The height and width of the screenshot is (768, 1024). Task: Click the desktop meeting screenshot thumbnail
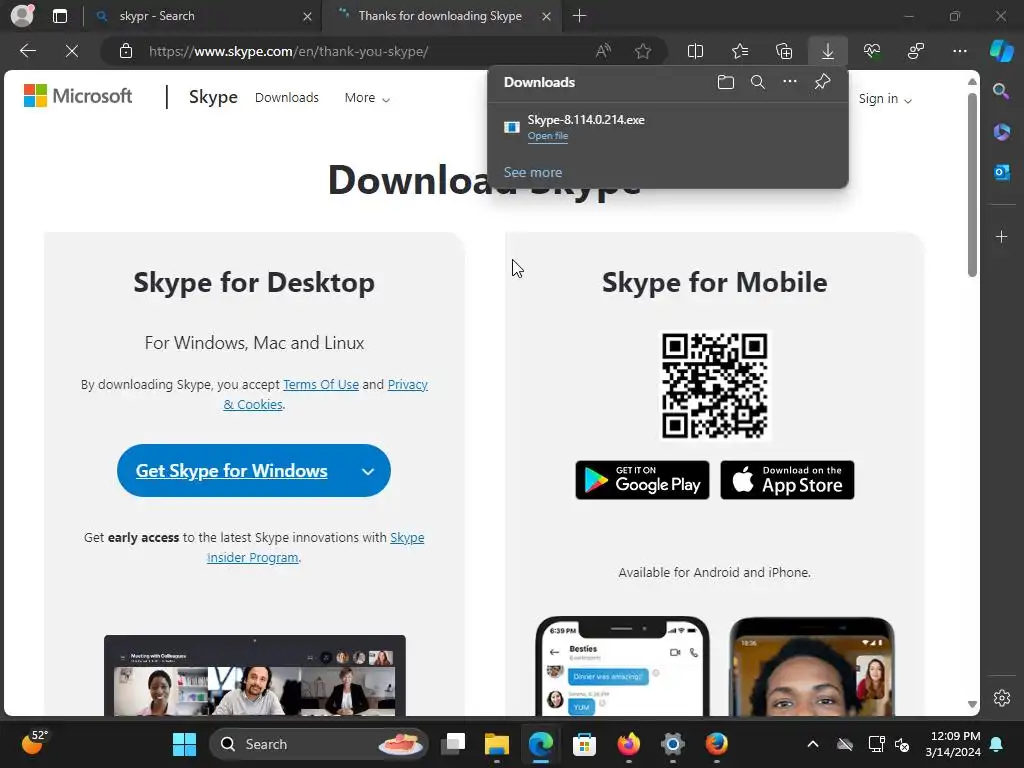255,675
